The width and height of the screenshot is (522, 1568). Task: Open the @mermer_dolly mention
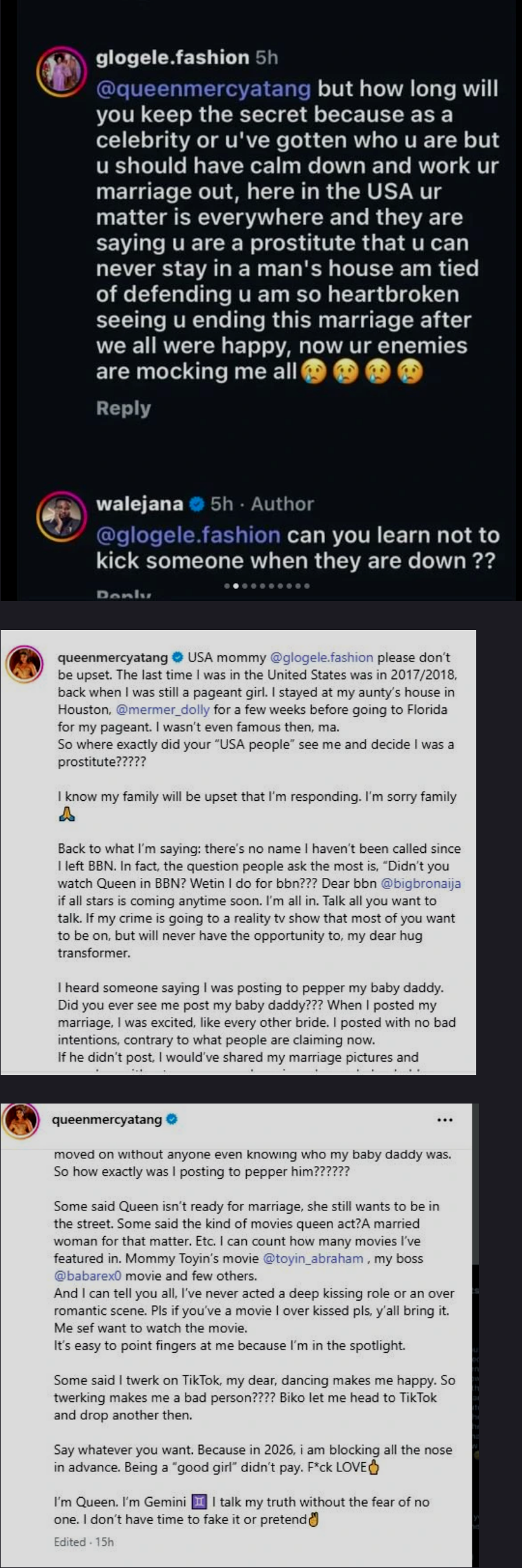pyautogui.click(x=162, y=710)
